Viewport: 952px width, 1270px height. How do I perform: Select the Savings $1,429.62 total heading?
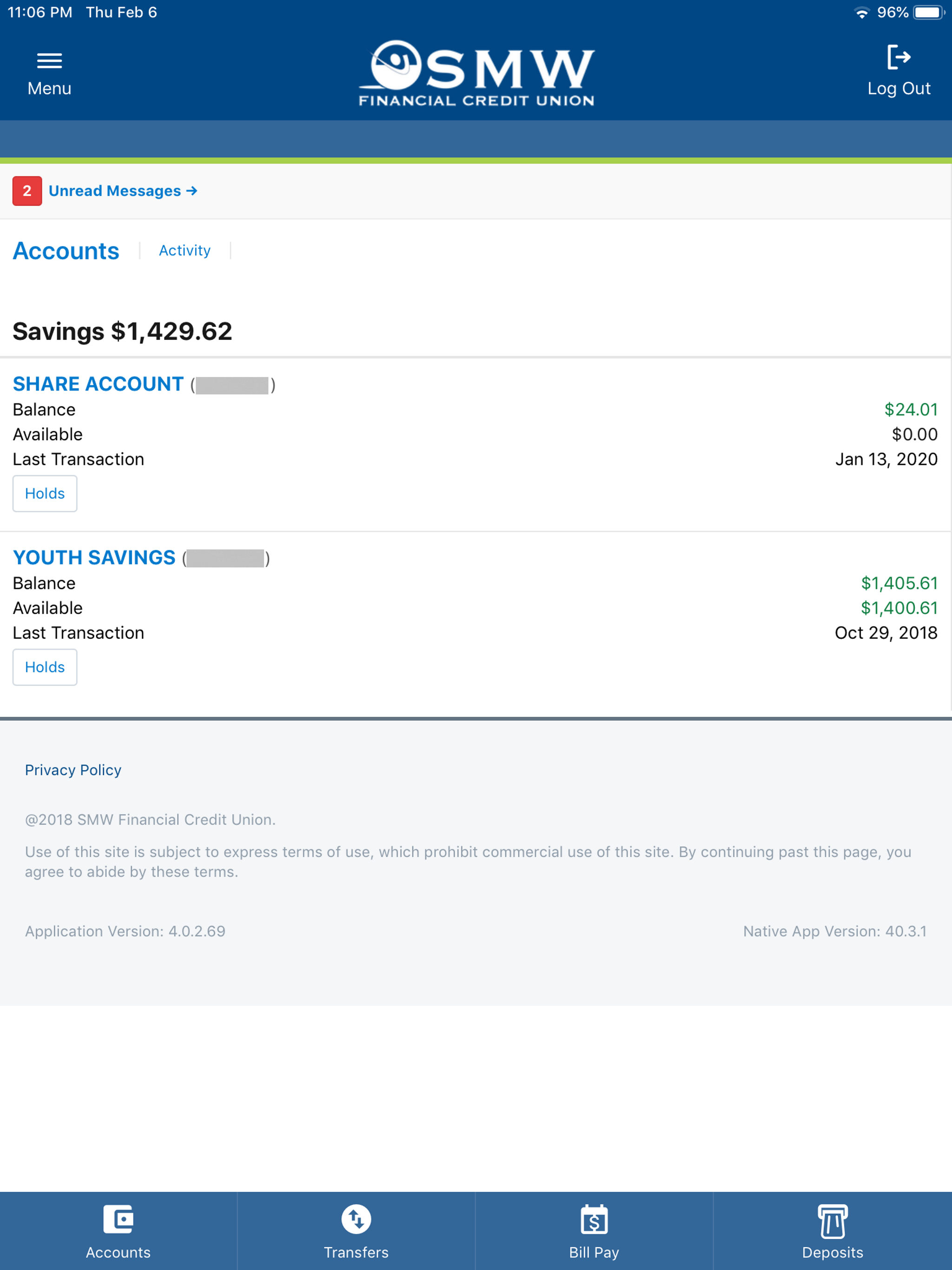(x=122, y=331)
